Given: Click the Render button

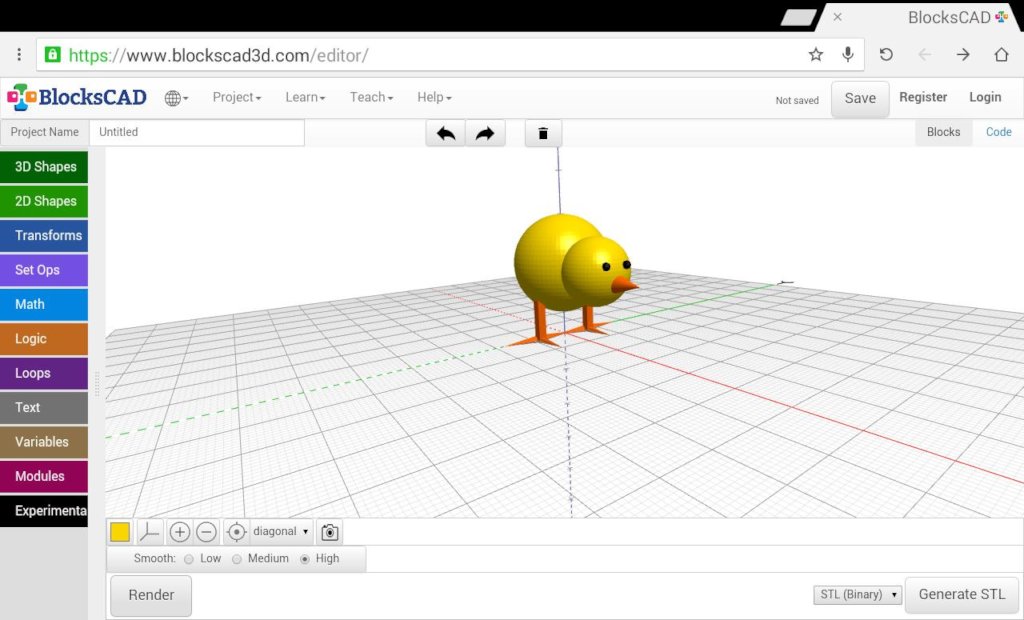Looking at the screenshot, I should point(151,595).
